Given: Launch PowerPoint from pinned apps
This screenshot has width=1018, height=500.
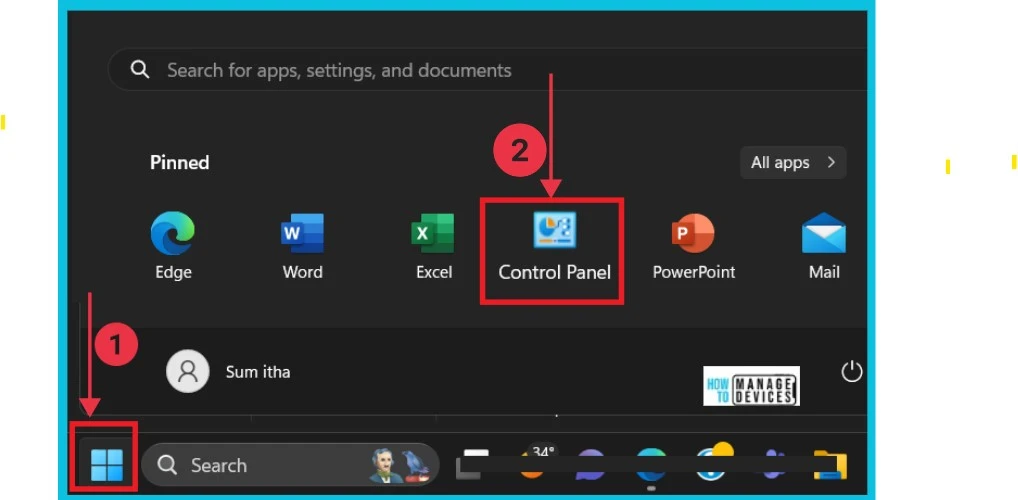Looking at the screenshot, I should pos(693,246).
